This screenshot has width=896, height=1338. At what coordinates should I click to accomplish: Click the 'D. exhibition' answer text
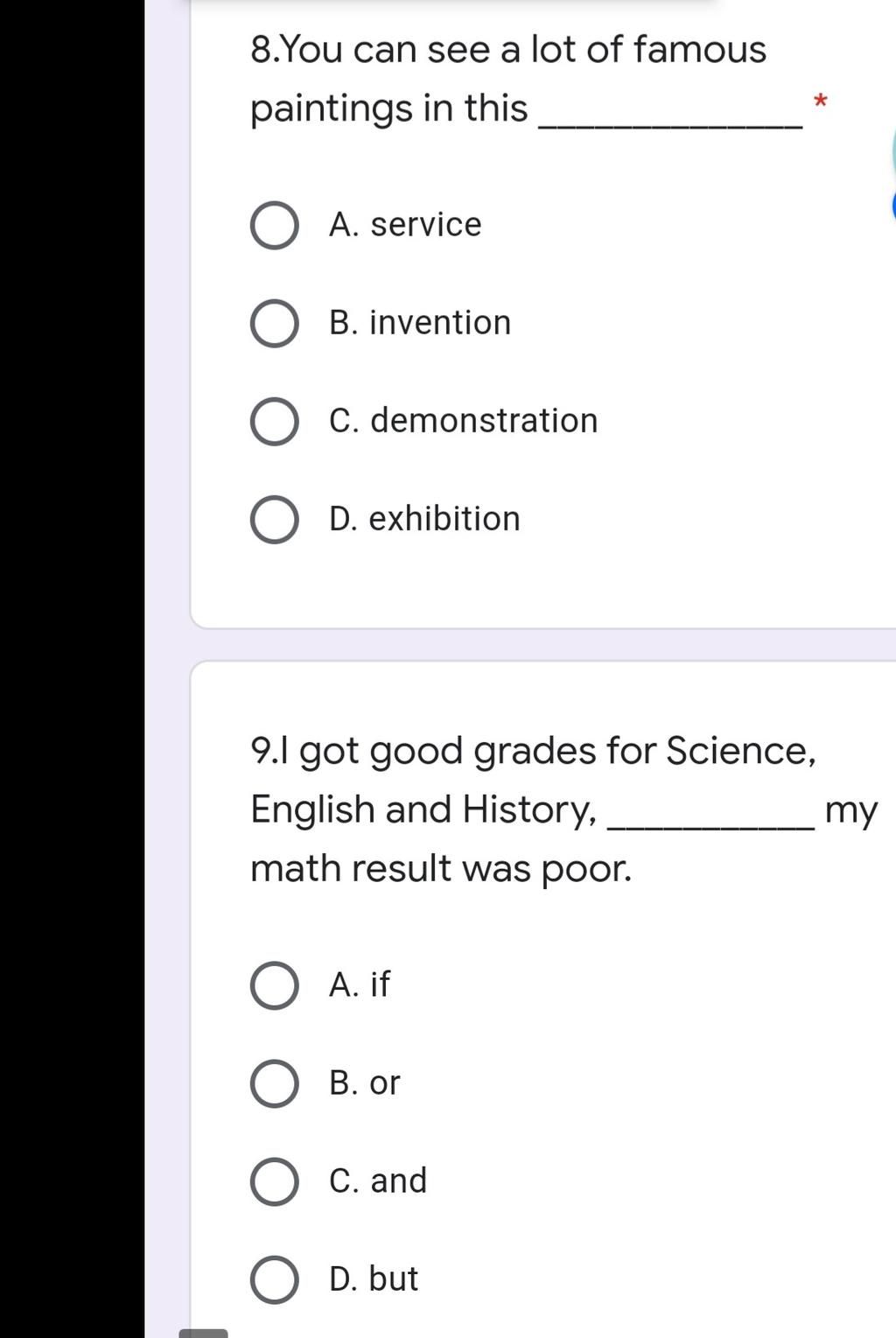pyautogui.click(x=424, y=519)
